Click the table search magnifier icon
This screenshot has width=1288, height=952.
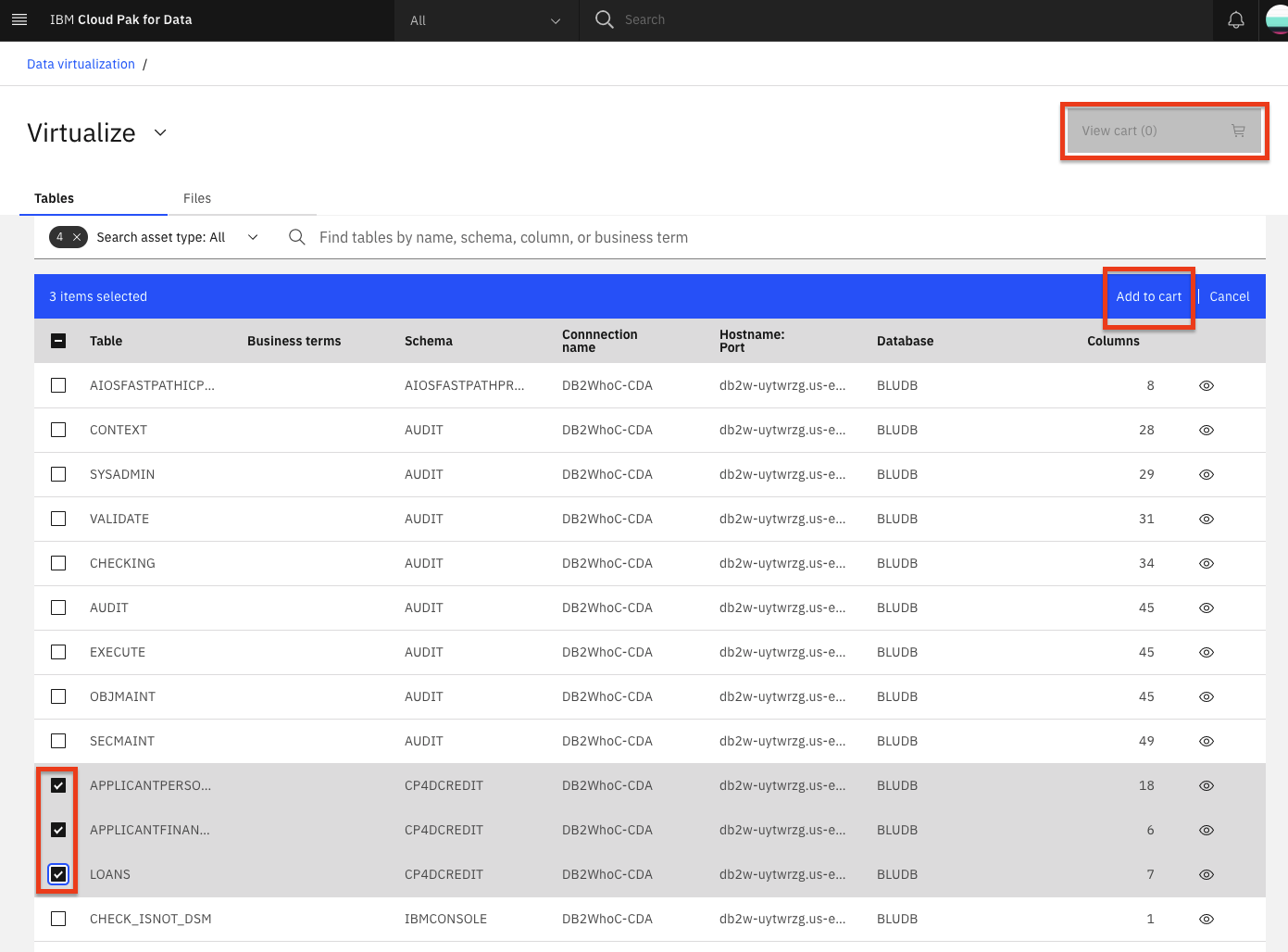coord(297,237)
